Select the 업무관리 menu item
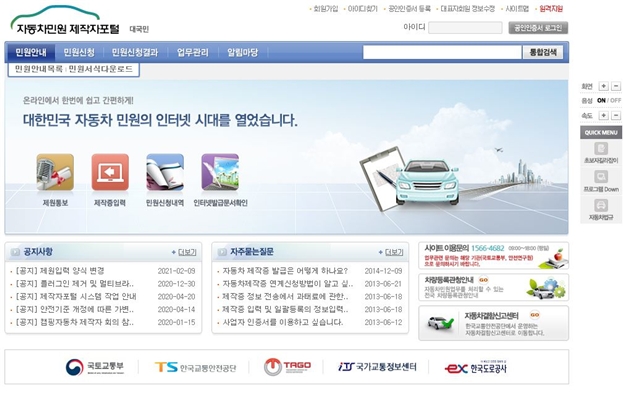627x404 pixels. [x=192, y=51]
